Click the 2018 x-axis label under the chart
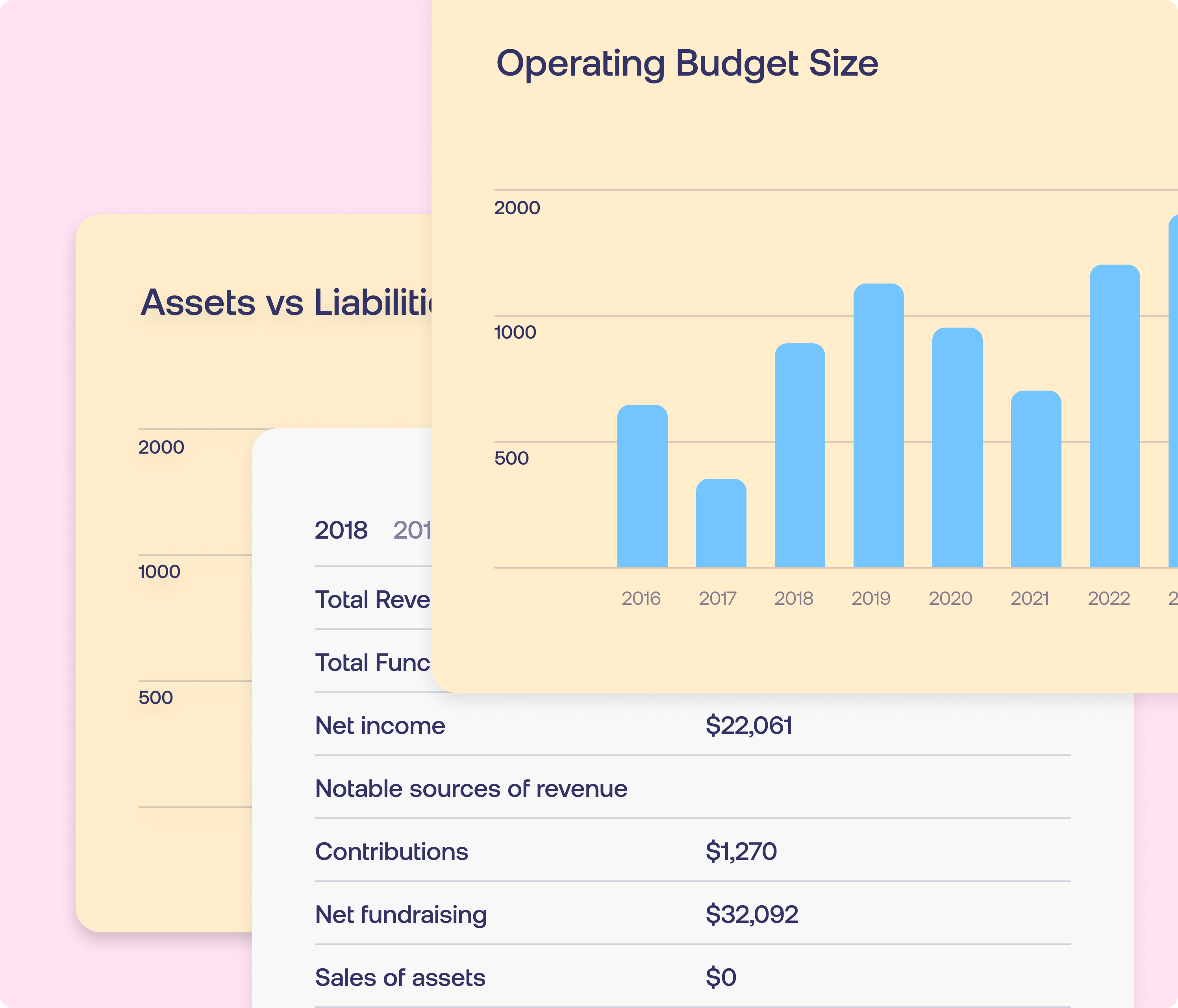The image size is (1178, 1008). click(x=794, y=598)
